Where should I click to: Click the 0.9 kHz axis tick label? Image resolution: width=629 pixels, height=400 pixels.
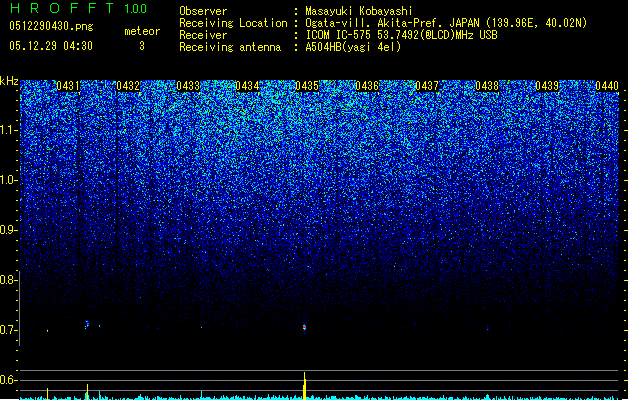point(7,230)
